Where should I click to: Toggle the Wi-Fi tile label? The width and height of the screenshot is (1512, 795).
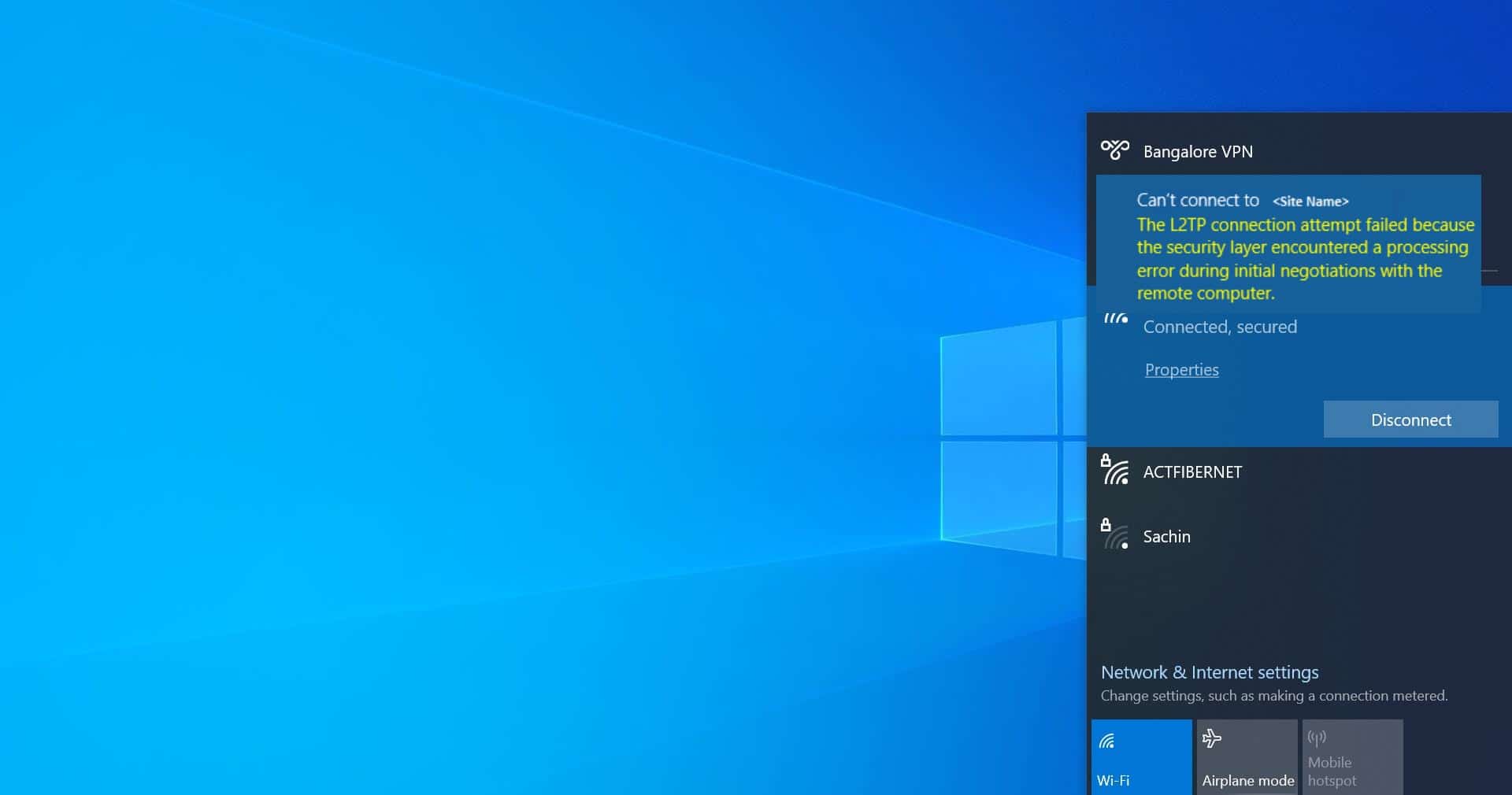(1113, 781)
